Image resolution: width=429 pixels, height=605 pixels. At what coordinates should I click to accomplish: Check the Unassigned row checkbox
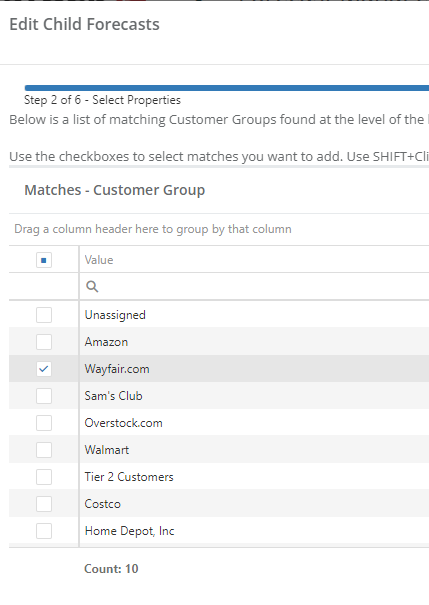(44, 315)
